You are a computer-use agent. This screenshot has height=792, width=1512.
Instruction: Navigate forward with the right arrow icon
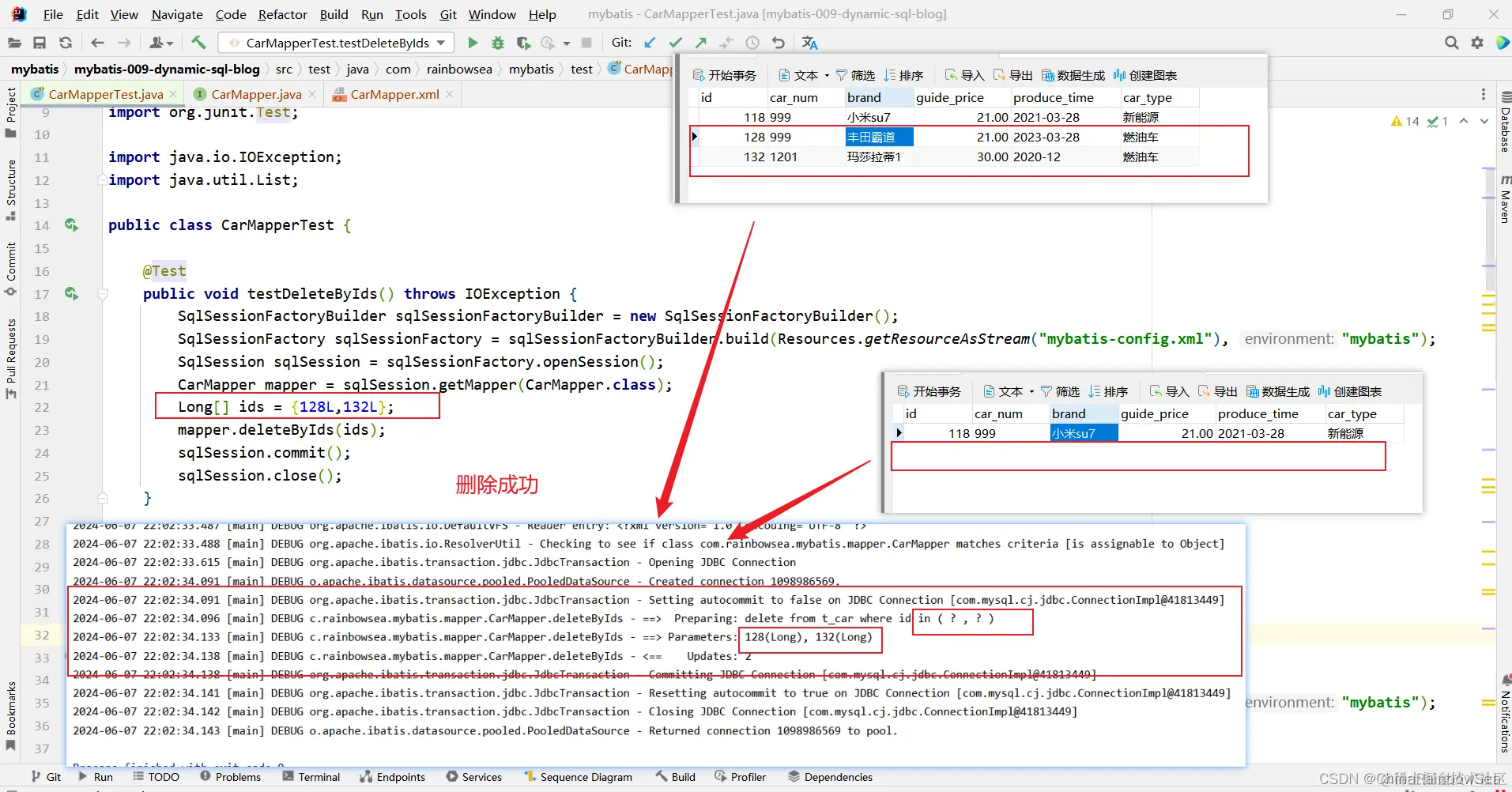coord(124,43)
